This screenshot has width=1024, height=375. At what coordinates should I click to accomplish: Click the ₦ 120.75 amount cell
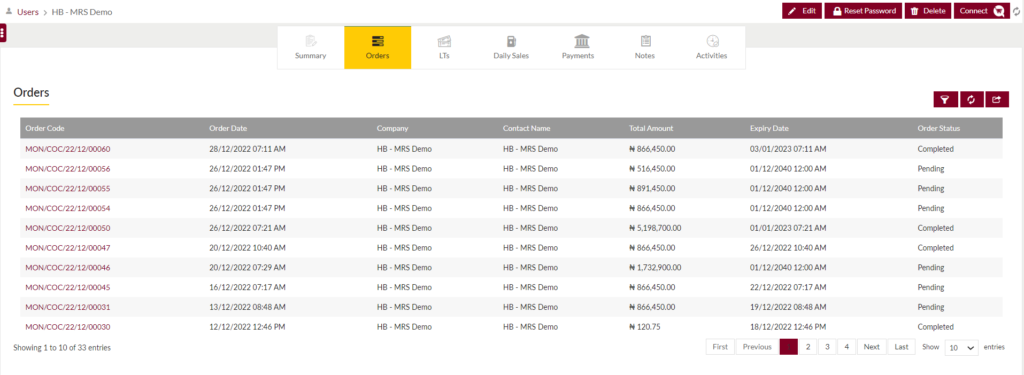pos(645,327)
